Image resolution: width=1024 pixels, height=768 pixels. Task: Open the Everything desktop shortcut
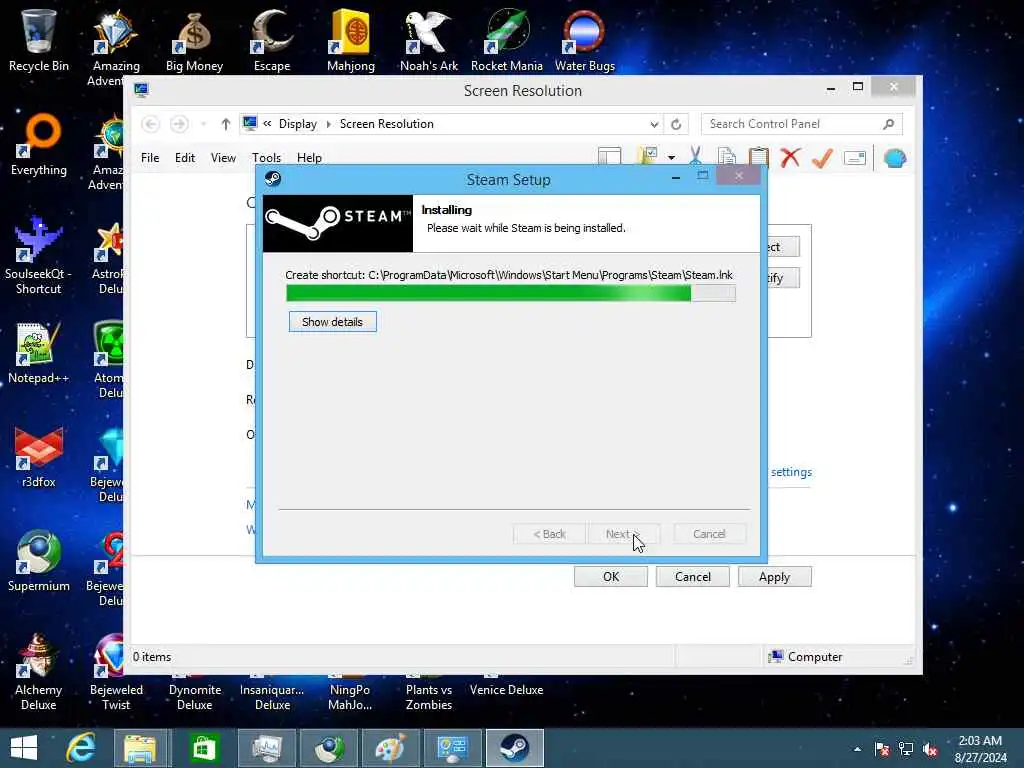[39, 144]
